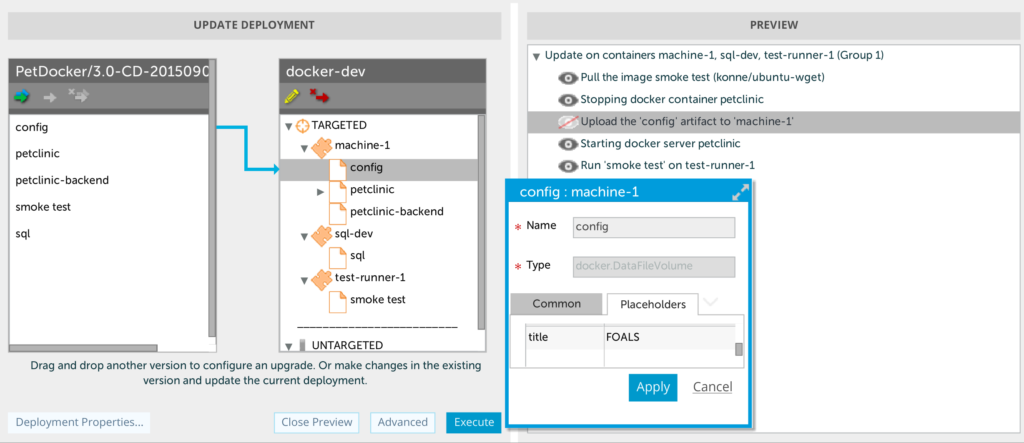The image size is (1024, 443).
Task: Switch to the Common tab
Action: tap(556, 304)
